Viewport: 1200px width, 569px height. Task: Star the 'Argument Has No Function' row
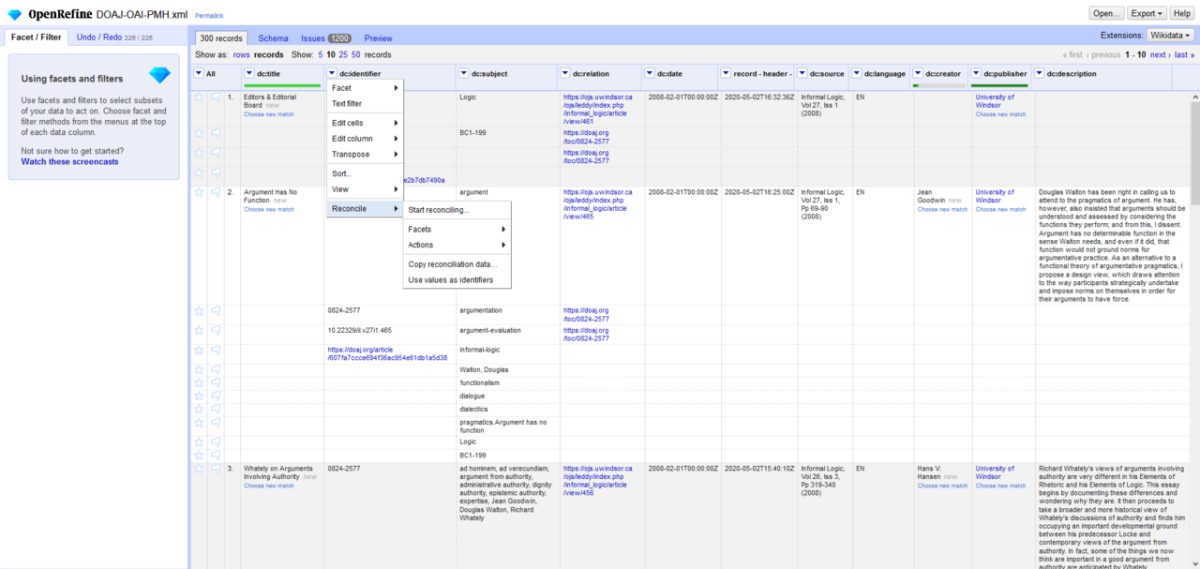[x=199, y=192]
